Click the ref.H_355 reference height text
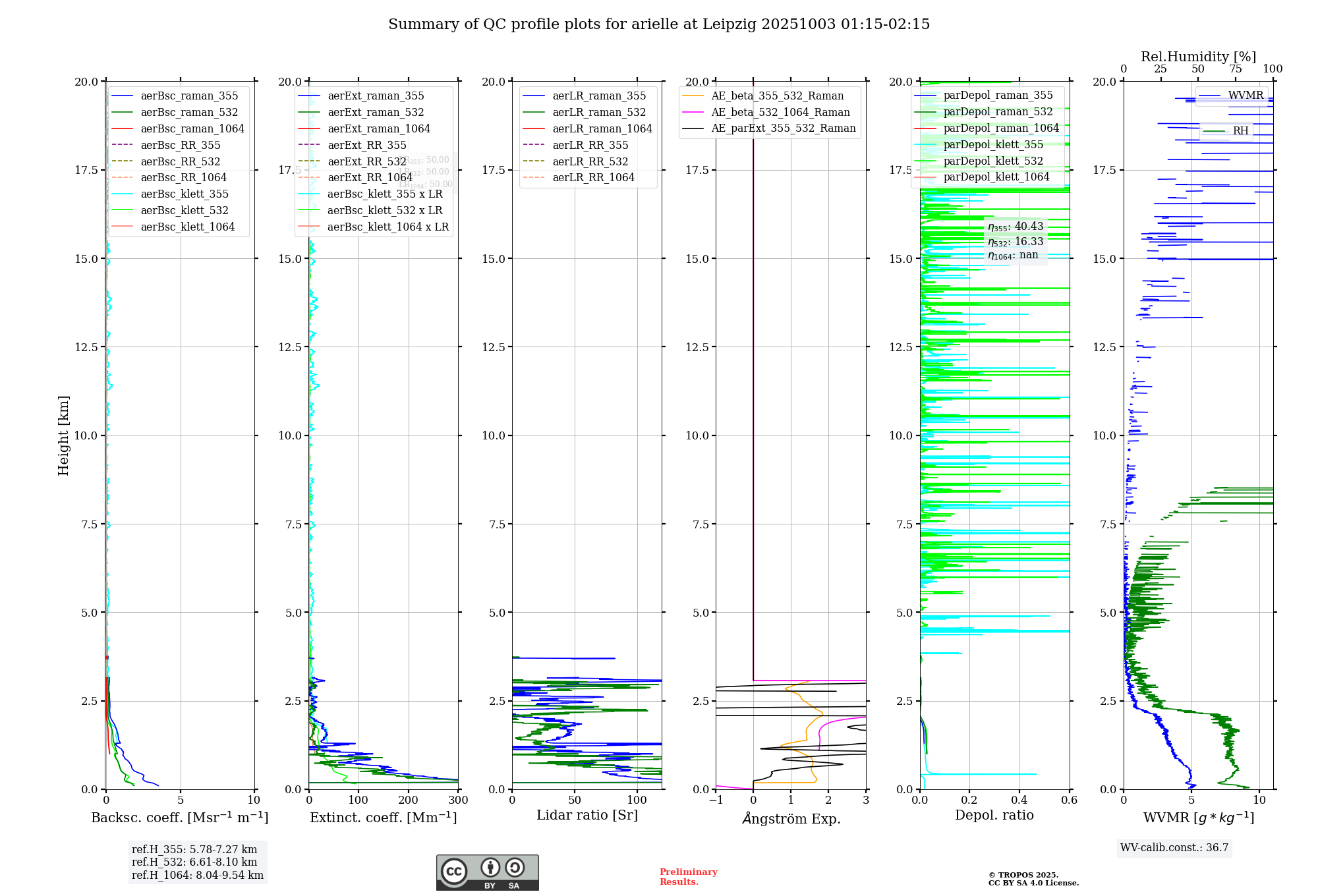This screenshot has height=896, width=1318. tap(194, 850)
